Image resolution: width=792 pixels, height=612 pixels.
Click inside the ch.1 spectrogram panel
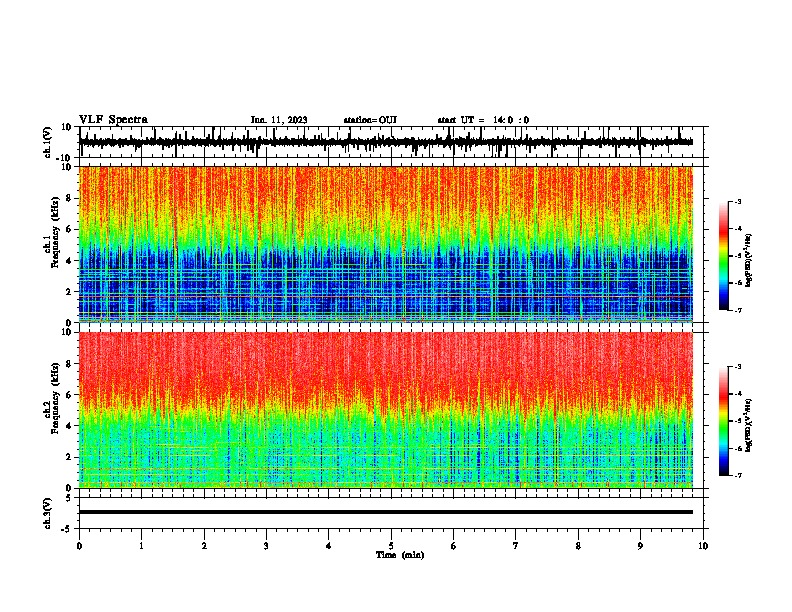385,244
